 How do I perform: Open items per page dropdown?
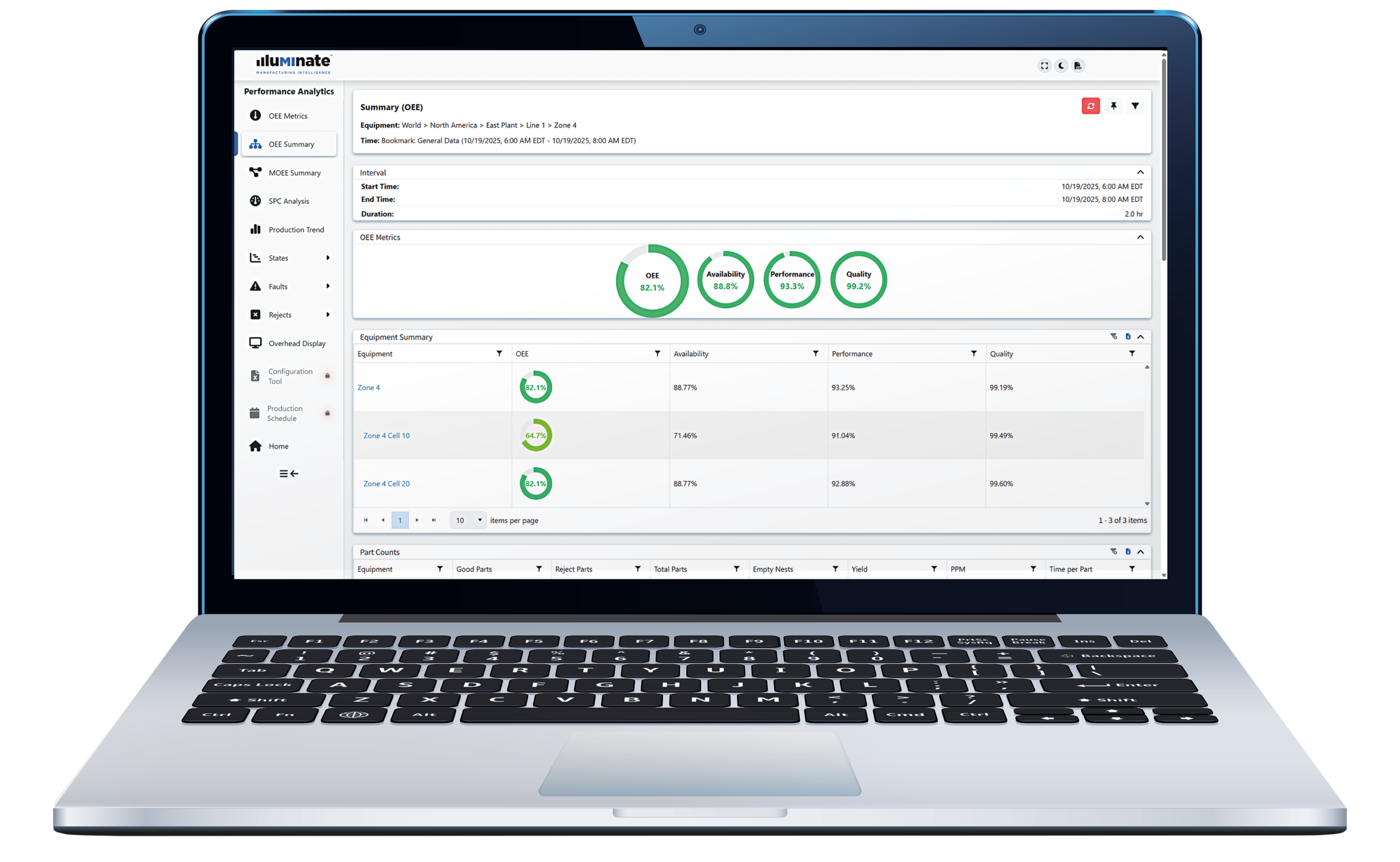pos(468,520)
